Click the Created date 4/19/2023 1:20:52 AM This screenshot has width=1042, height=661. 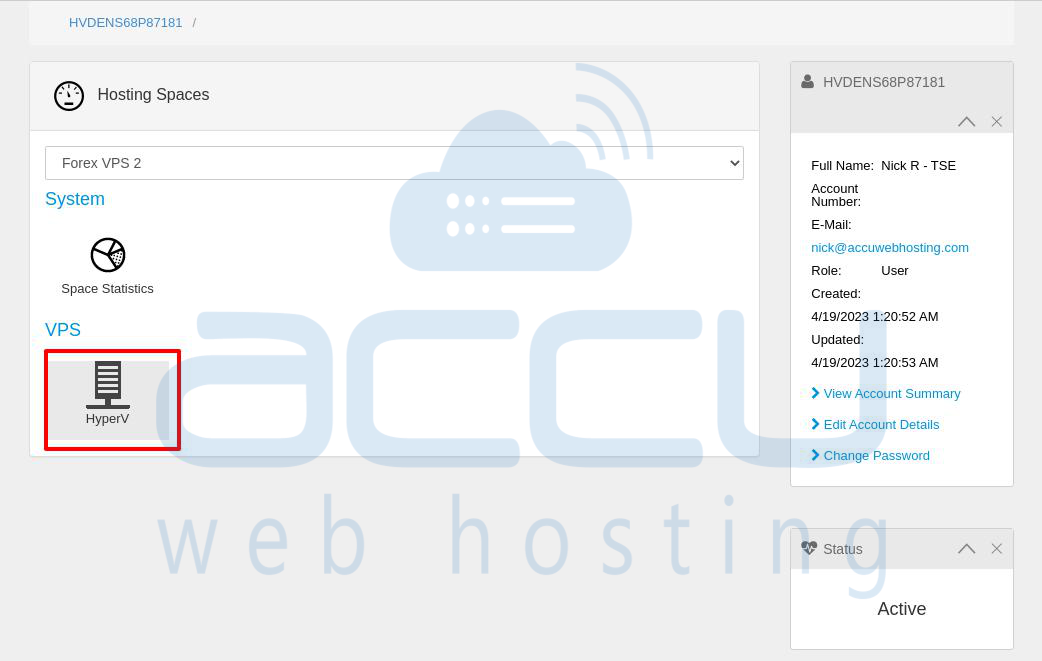[875, 317]
